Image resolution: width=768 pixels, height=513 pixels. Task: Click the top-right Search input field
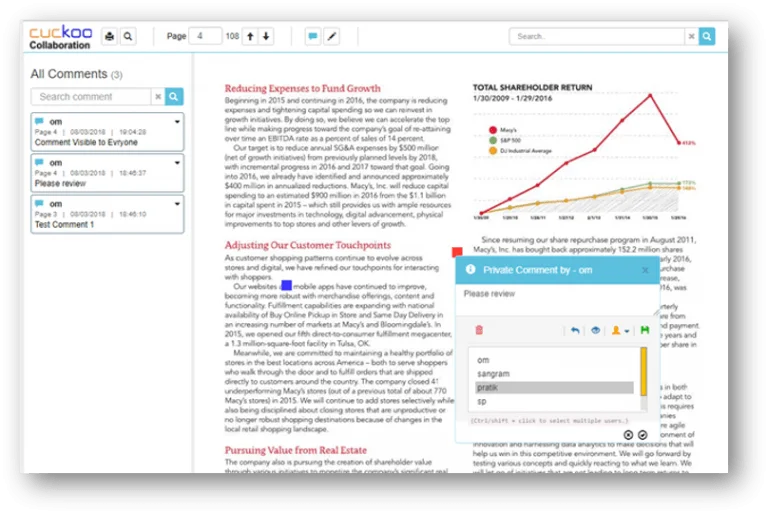pos(597,36)
